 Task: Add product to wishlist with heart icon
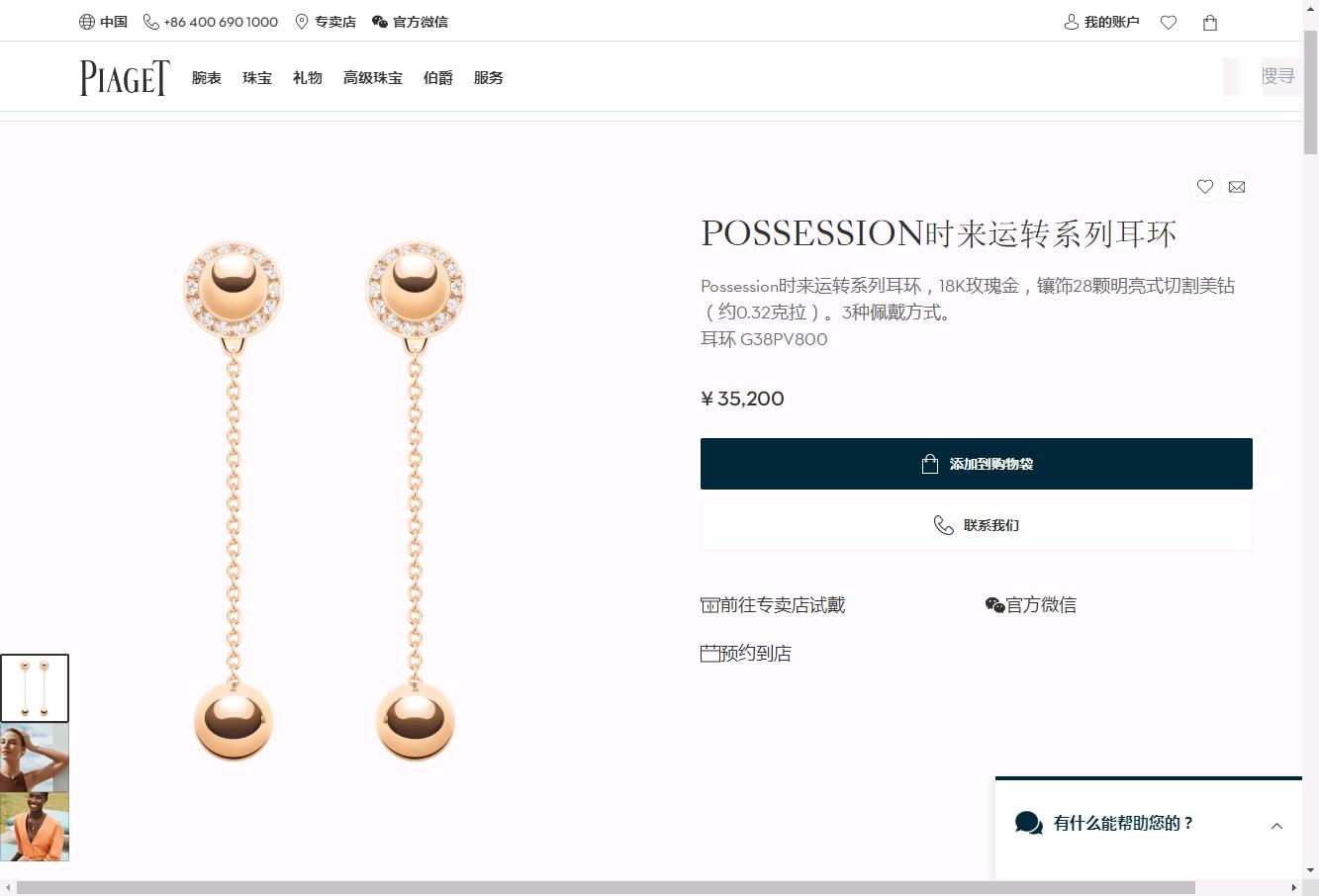click(x=1205, y=187)
